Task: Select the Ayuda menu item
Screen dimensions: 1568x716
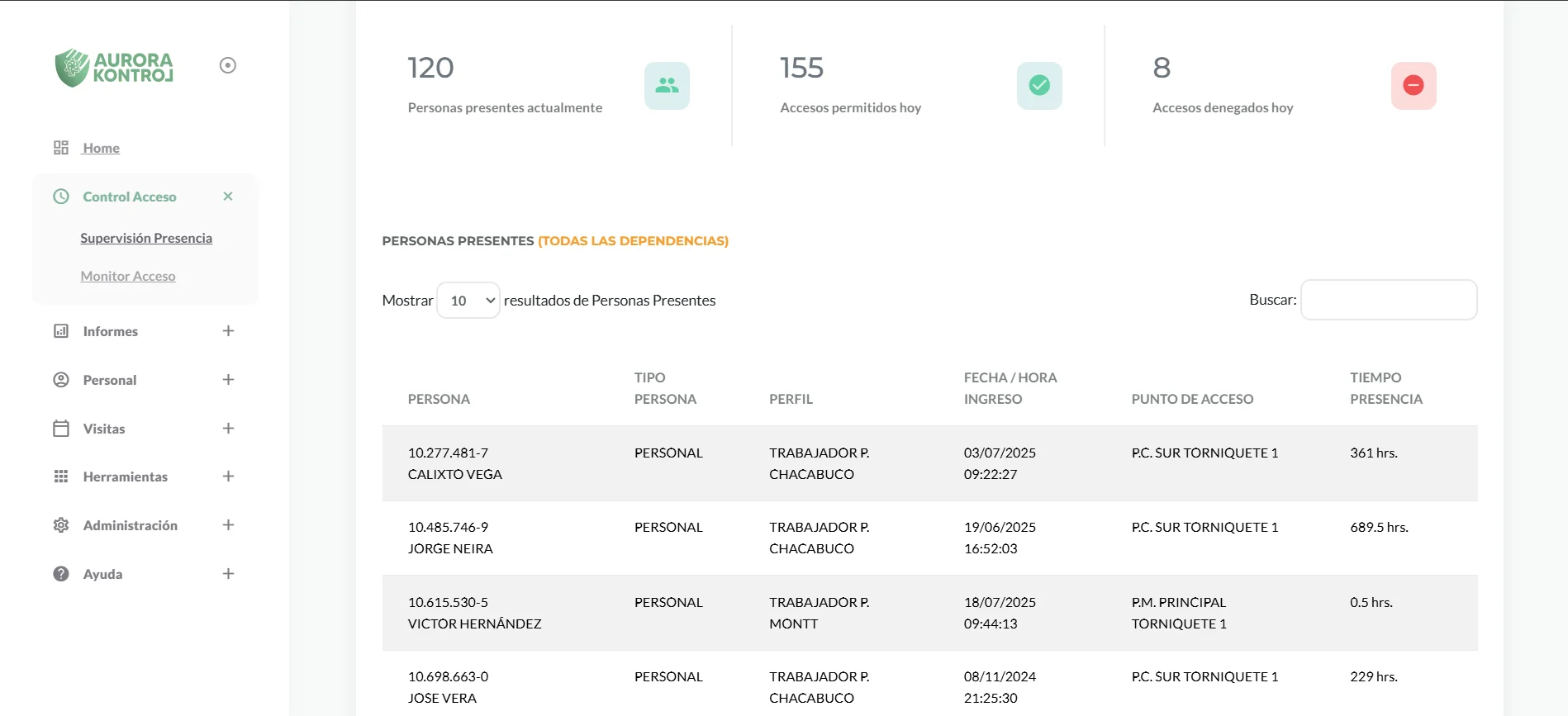Action: point(103,574)
